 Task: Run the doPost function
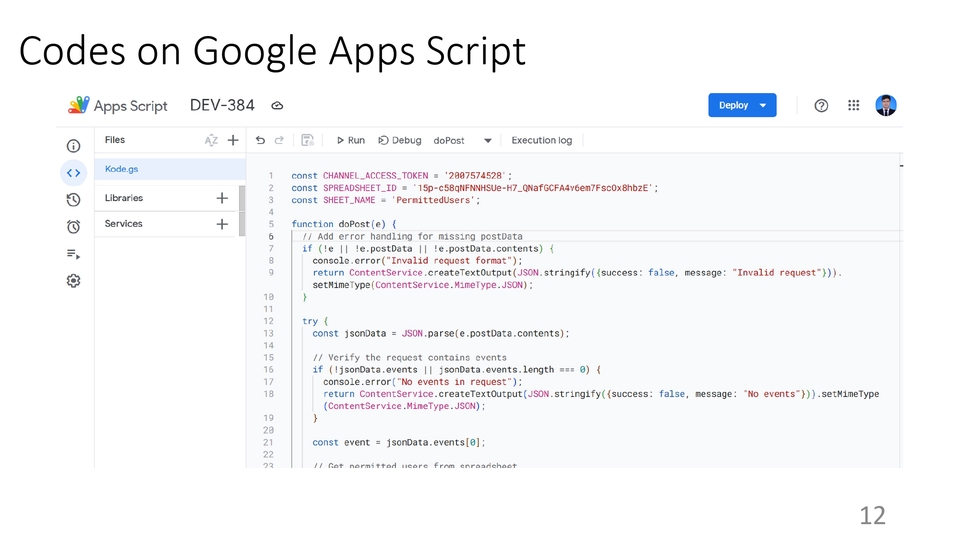[x=350, y=141]
